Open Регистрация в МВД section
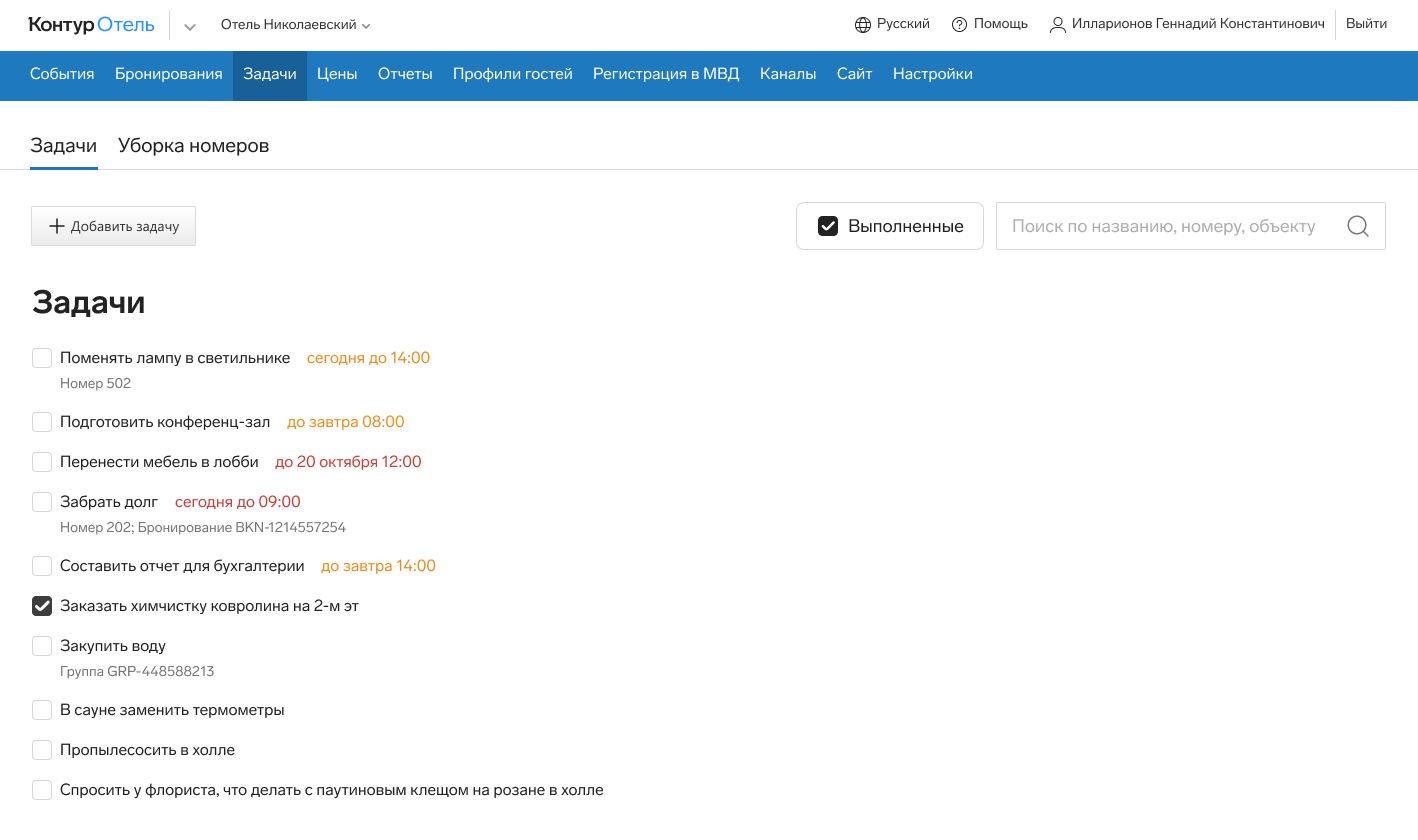1418x840 pixels. pyautogui.click(x=666, y=74)
